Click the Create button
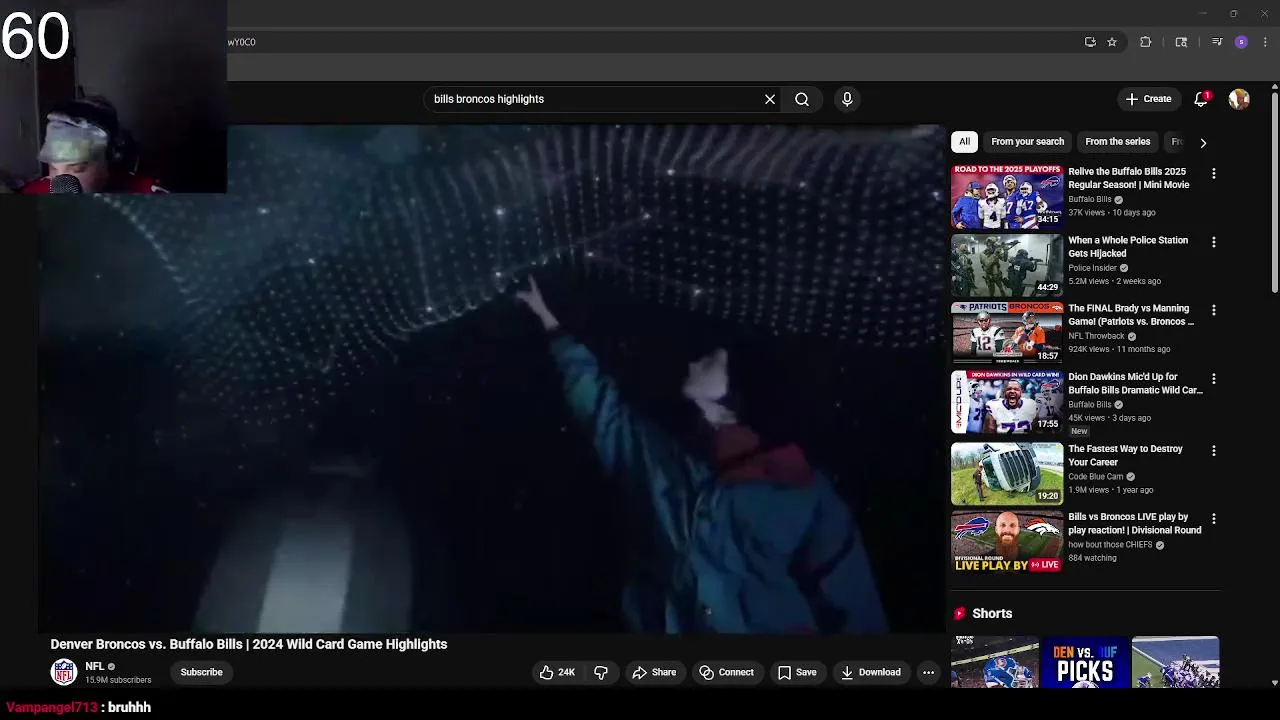Viewport: 1280px width, 720px height. pos(1148,99)
